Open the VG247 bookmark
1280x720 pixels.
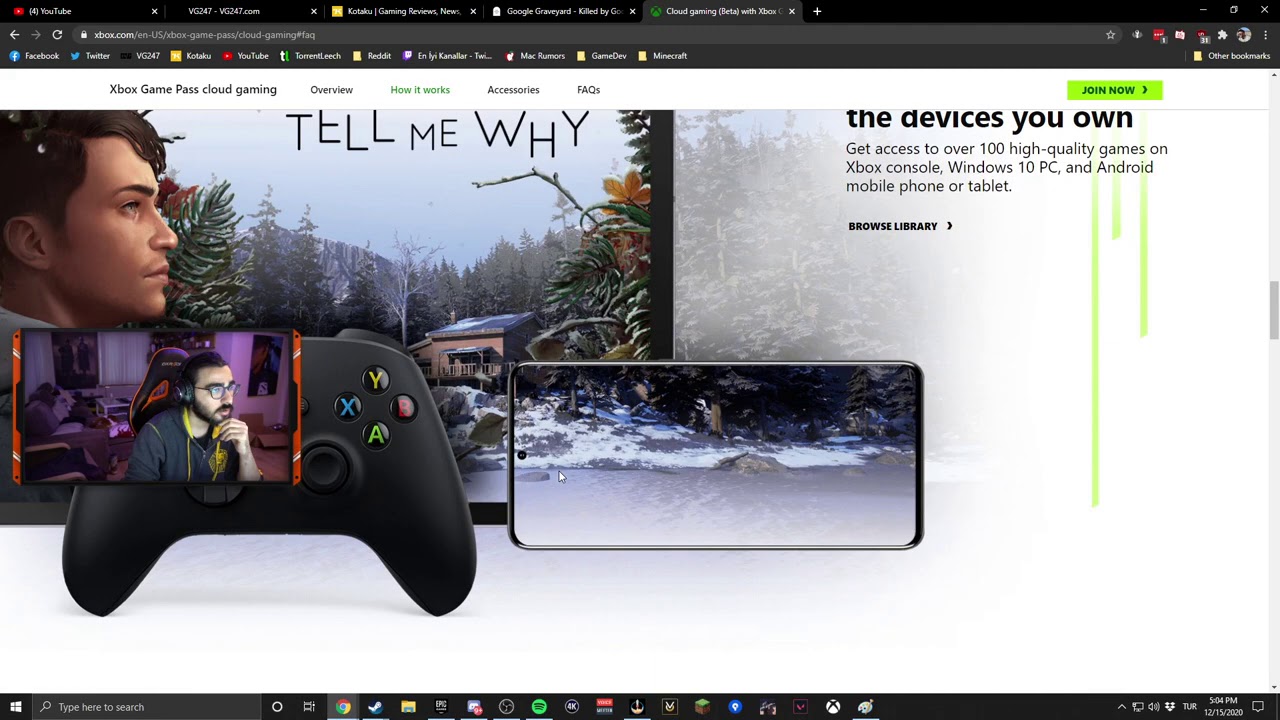140,56
